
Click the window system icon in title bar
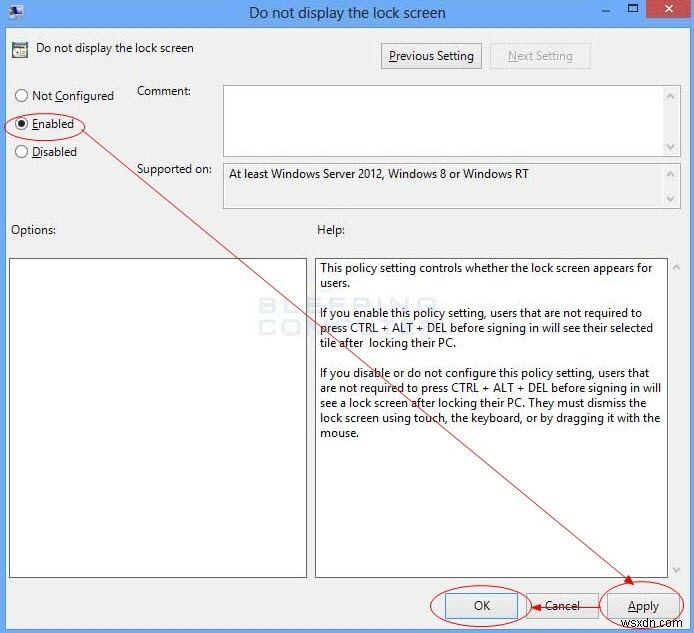[x=15, y=12]
